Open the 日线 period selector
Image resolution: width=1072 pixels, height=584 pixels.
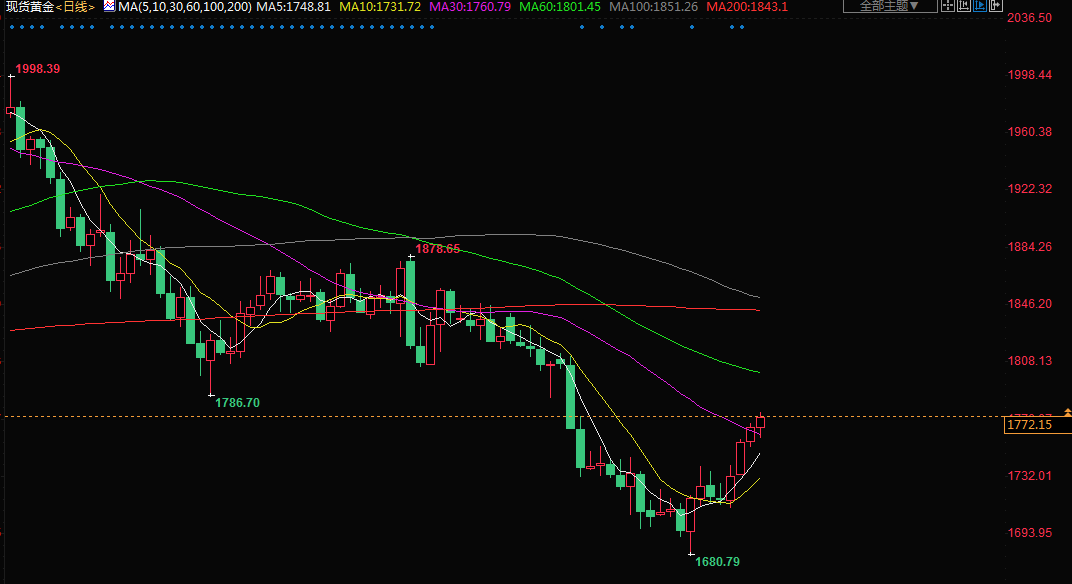pos(76,7)
